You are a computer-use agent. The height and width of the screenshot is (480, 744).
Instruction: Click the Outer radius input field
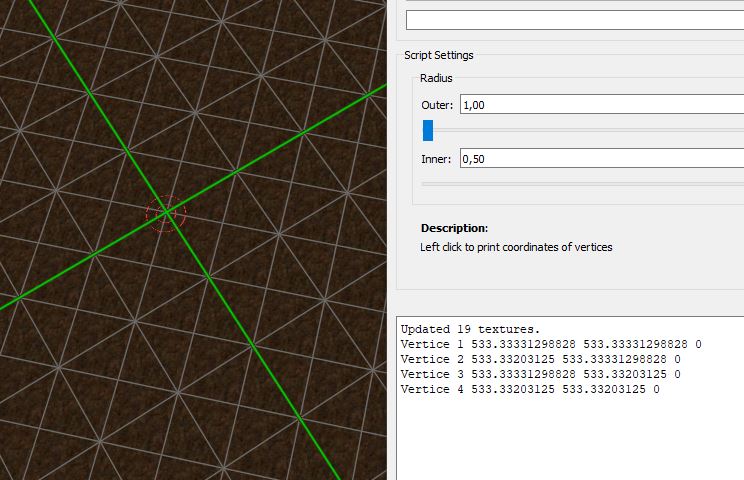point(602,104)
